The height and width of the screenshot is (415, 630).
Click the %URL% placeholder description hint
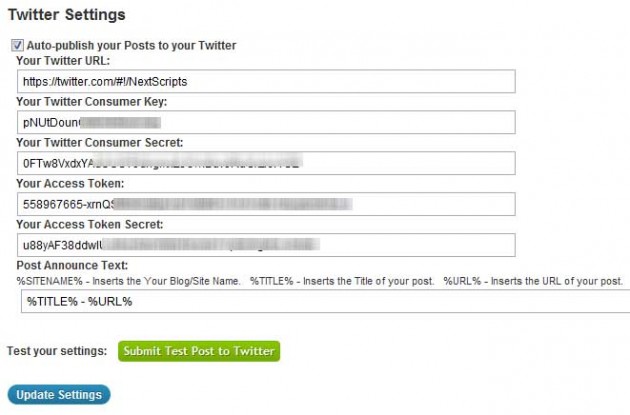pos(533,281)
